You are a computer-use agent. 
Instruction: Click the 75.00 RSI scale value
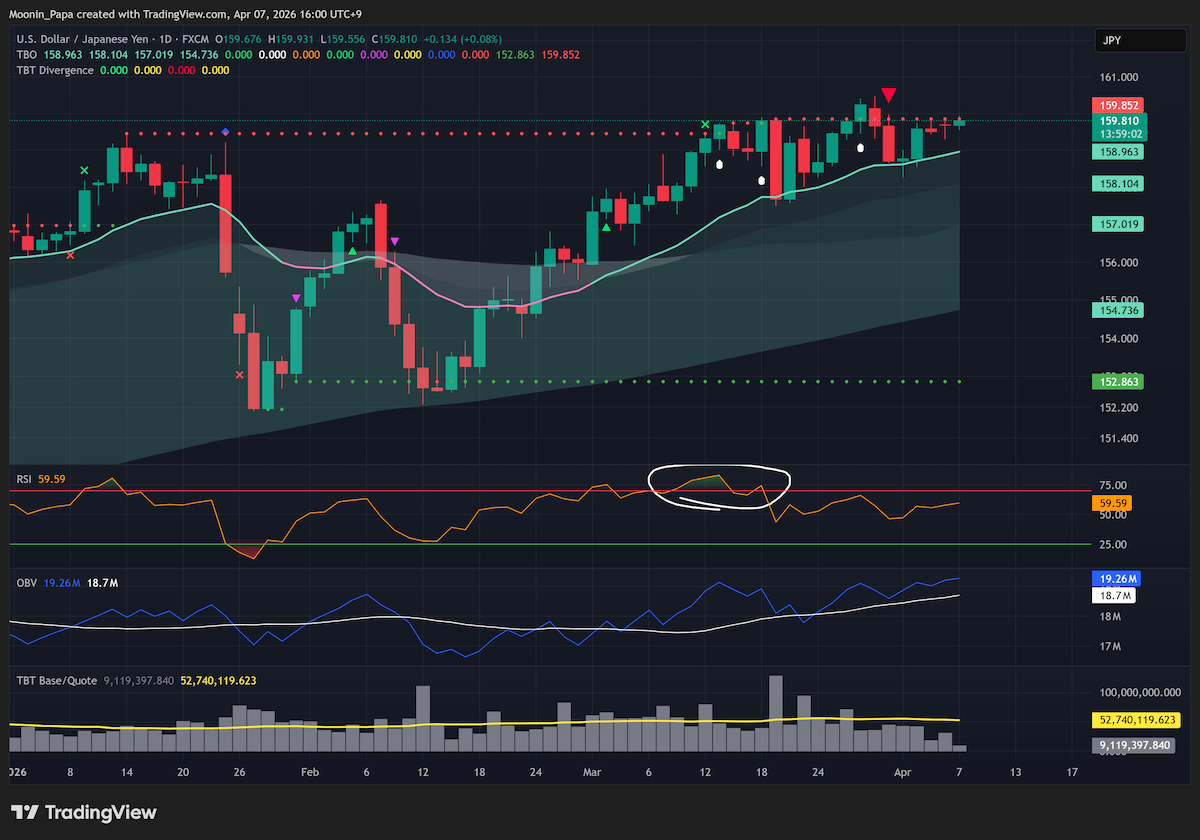1114,485
